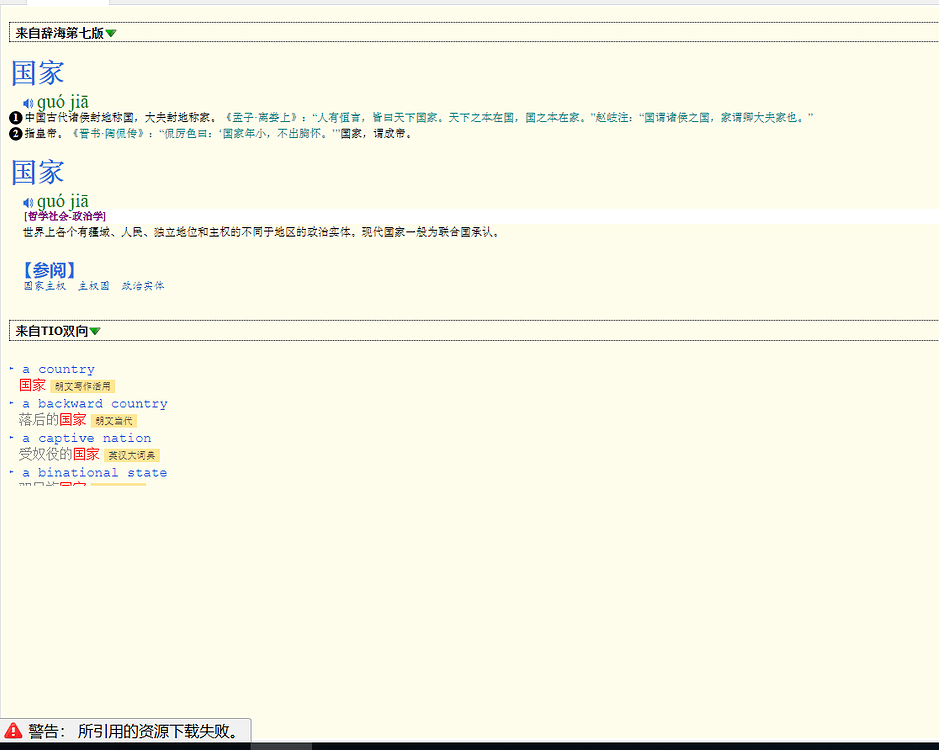
Task: Click the 朗文当代 source tag
Action: click(x=114, y=421)
